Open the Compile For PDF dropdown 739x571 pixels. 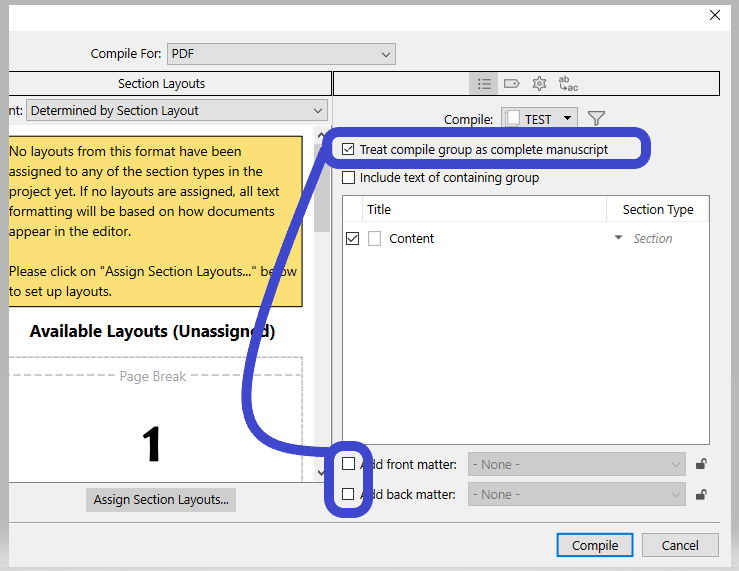(281, 54)
